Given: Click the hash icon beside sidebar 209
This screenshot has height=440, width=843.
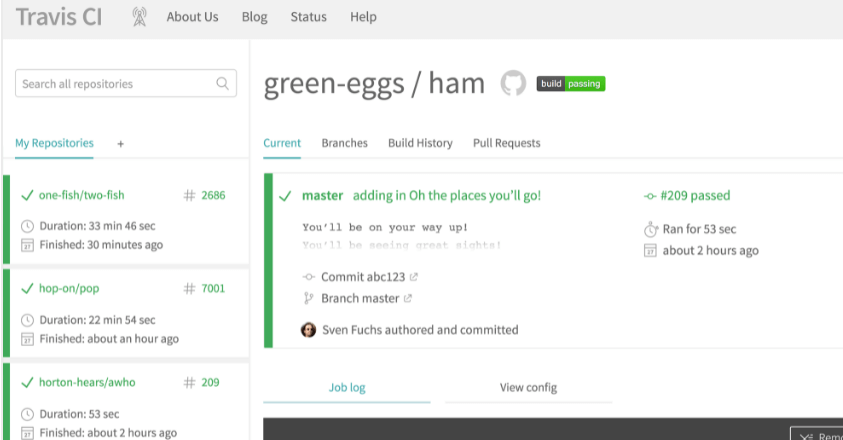Looking at the screenshot, I should tap(189, 382).
